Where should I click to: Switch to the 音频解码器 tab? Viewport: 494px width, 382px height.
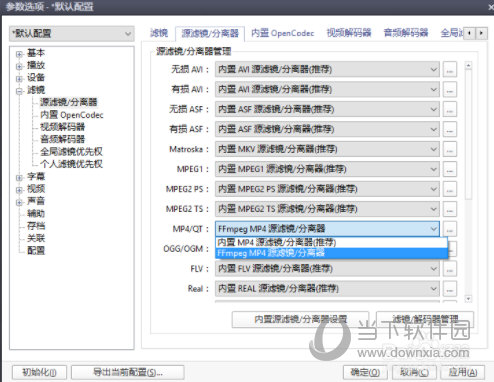tap(406, 33)
